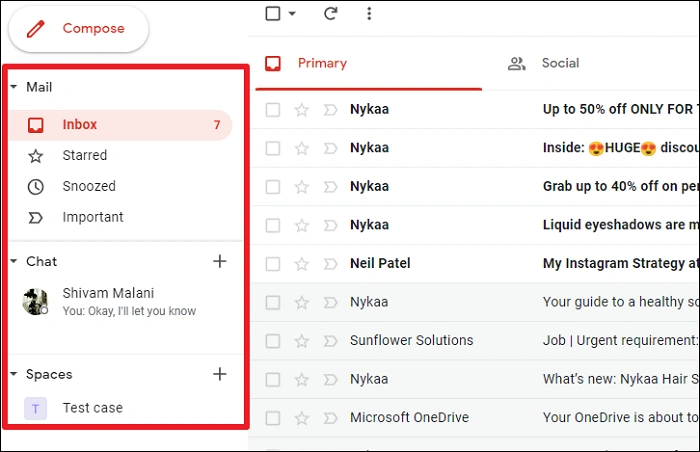This screenshot has height=452, width=700.
Task: Select the Sunflower Solutions email checkbox
Action: [273, 341]
